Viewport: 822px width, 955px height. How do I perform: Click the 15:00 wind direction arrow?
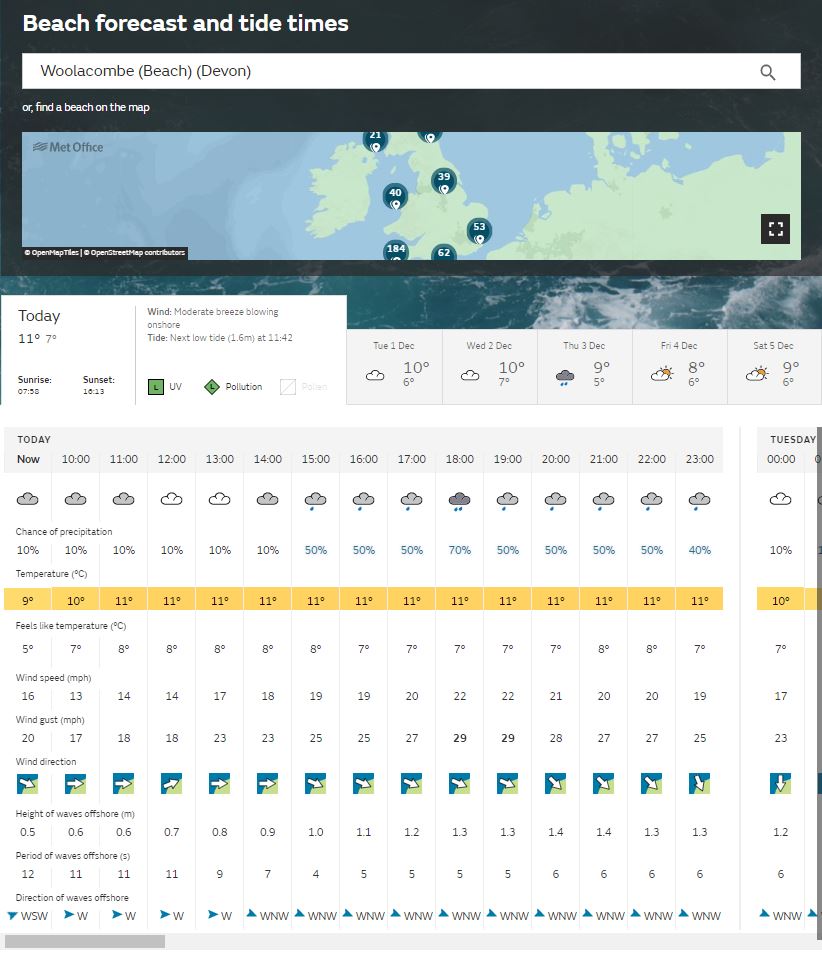(316, 784)
